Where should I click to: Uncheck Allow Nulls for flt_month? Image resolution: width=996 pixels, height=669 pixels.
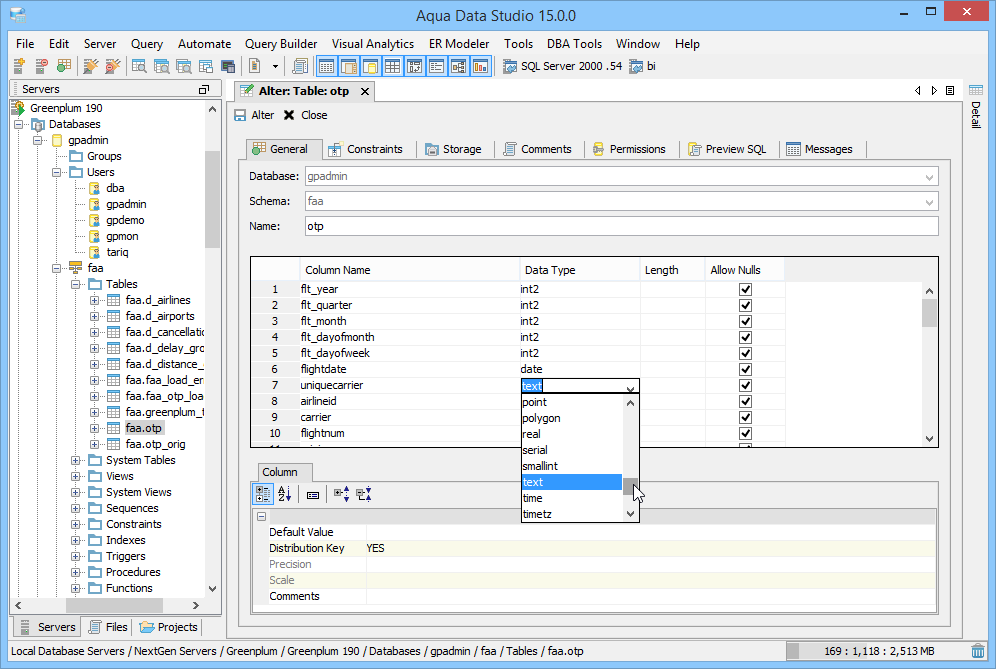pos(746,321)
